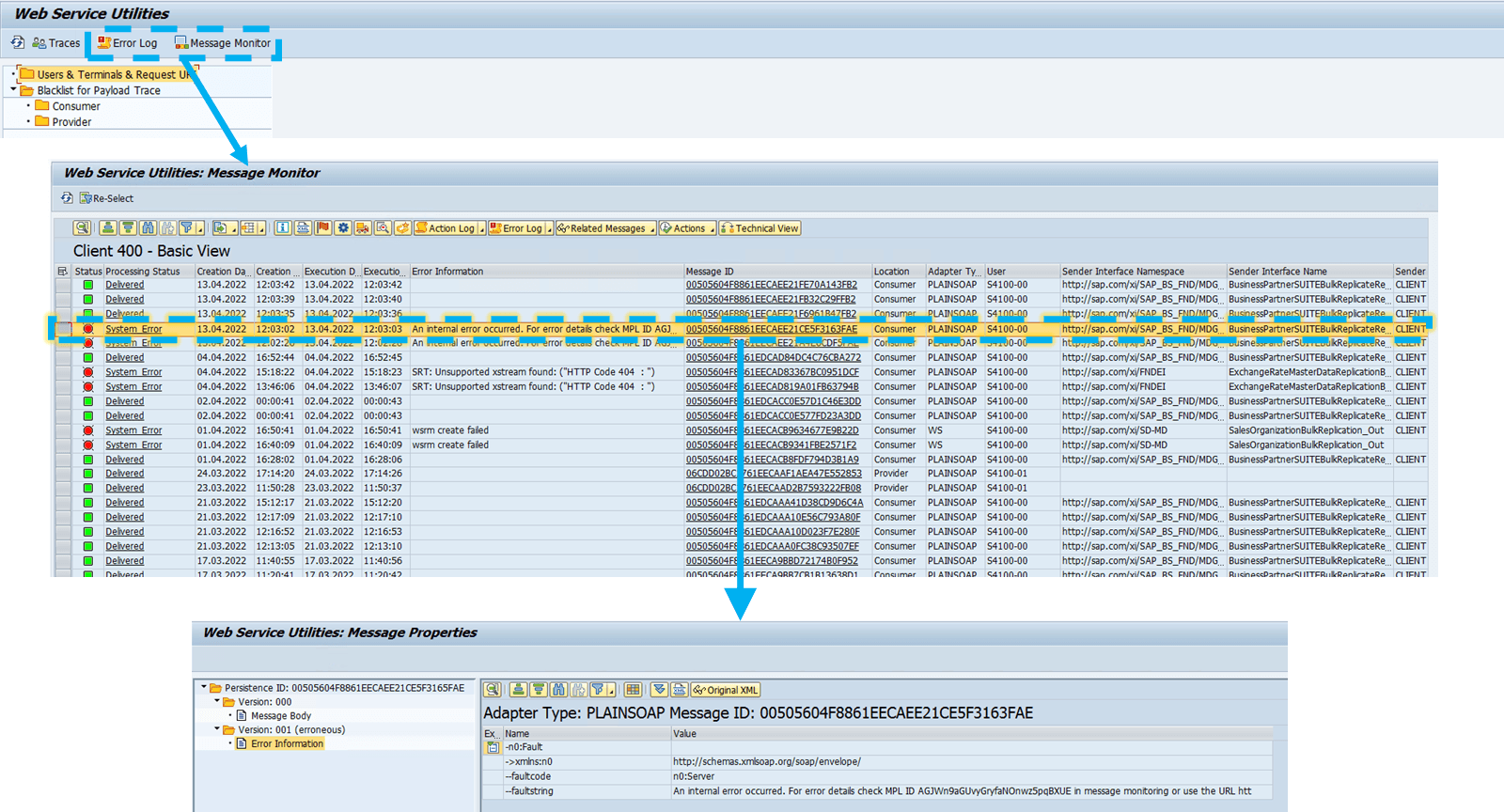Click the Change Layout icon in Message Monitor
The image size is (1504, 812).
(247, 228)
